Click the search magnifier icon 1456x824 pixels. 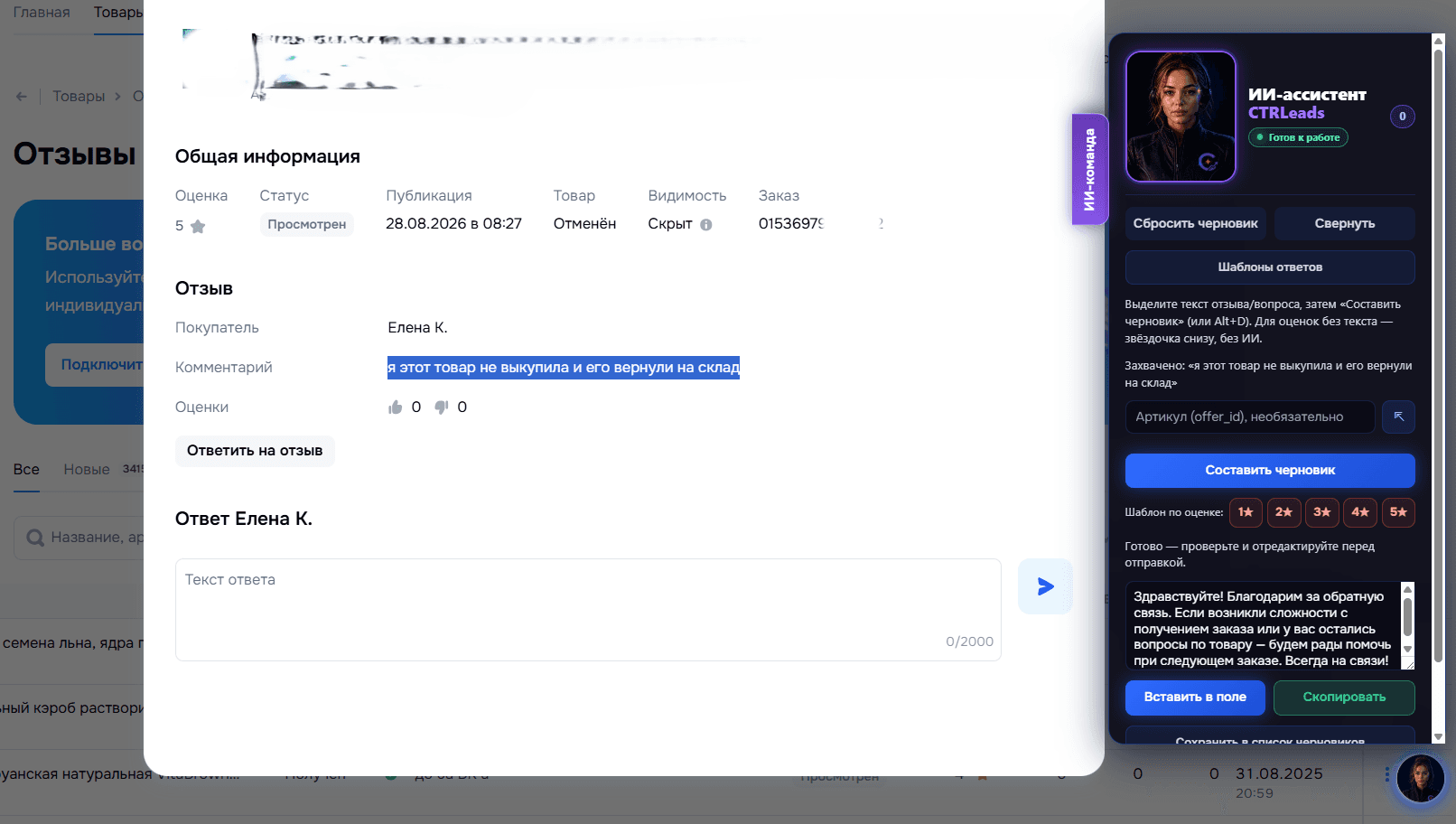pyautogui.click(x=35, y=538)
